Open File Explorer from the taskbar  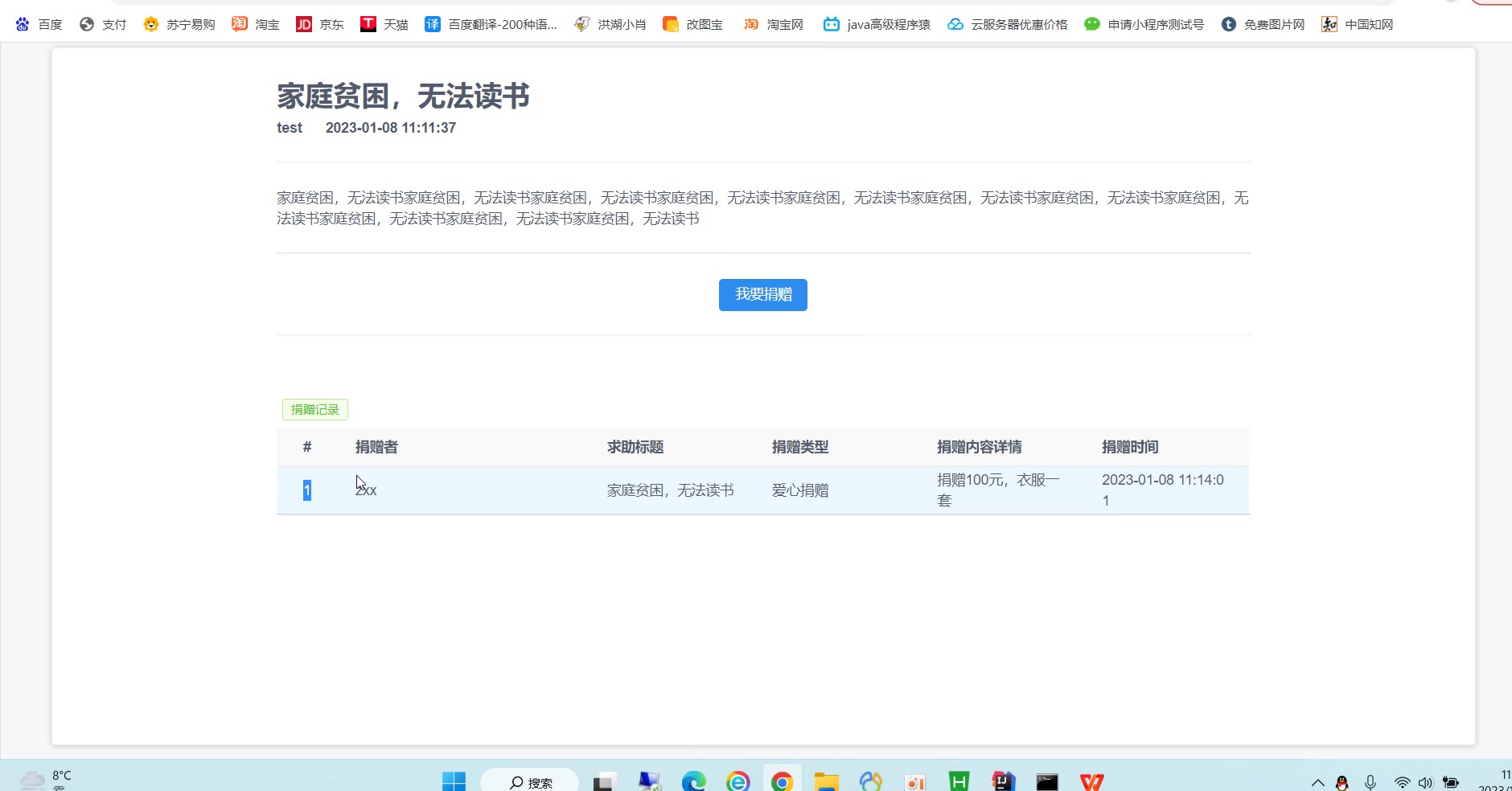tap(826, 781)
